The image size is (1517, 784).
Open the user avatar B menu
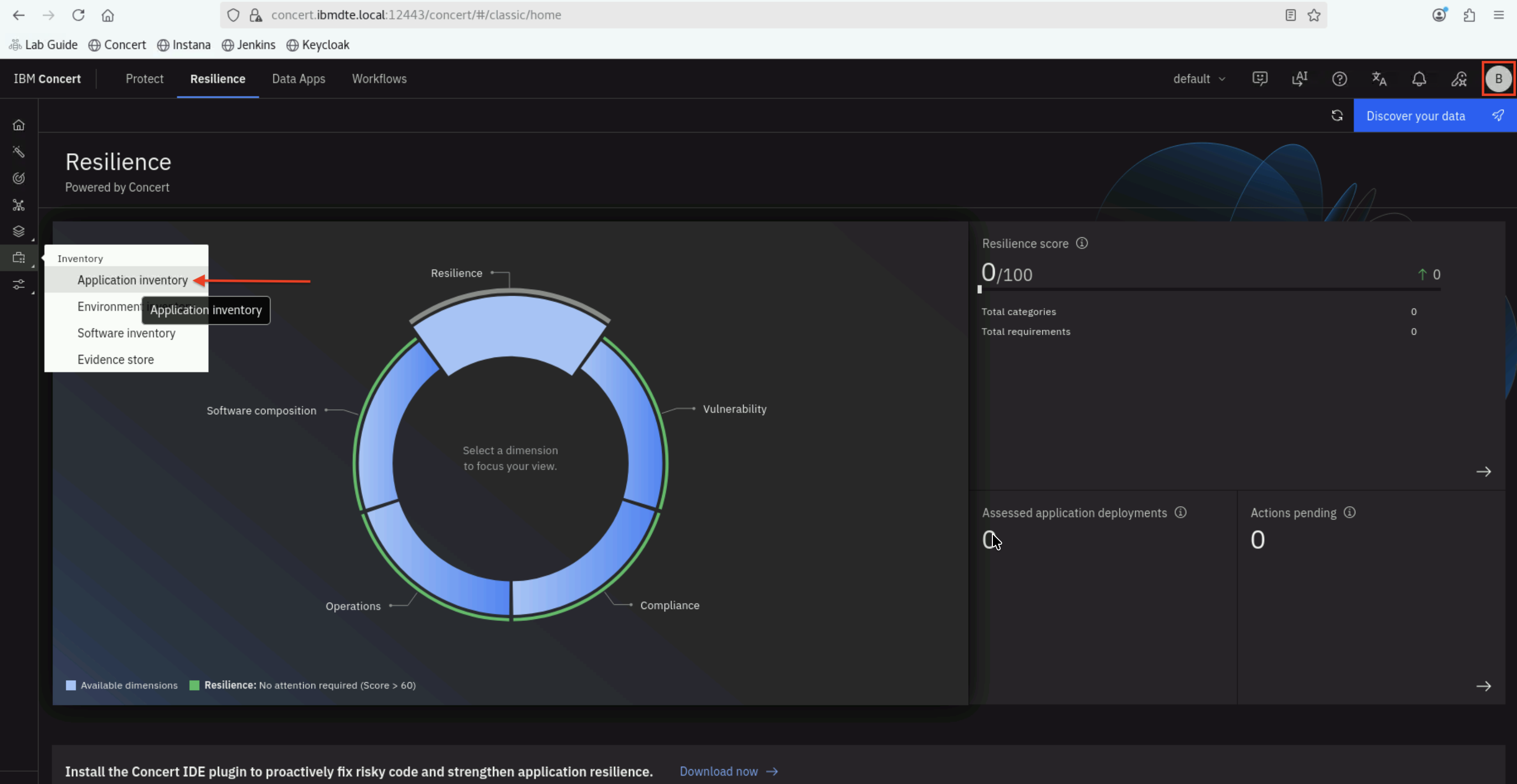(1498, 79)
